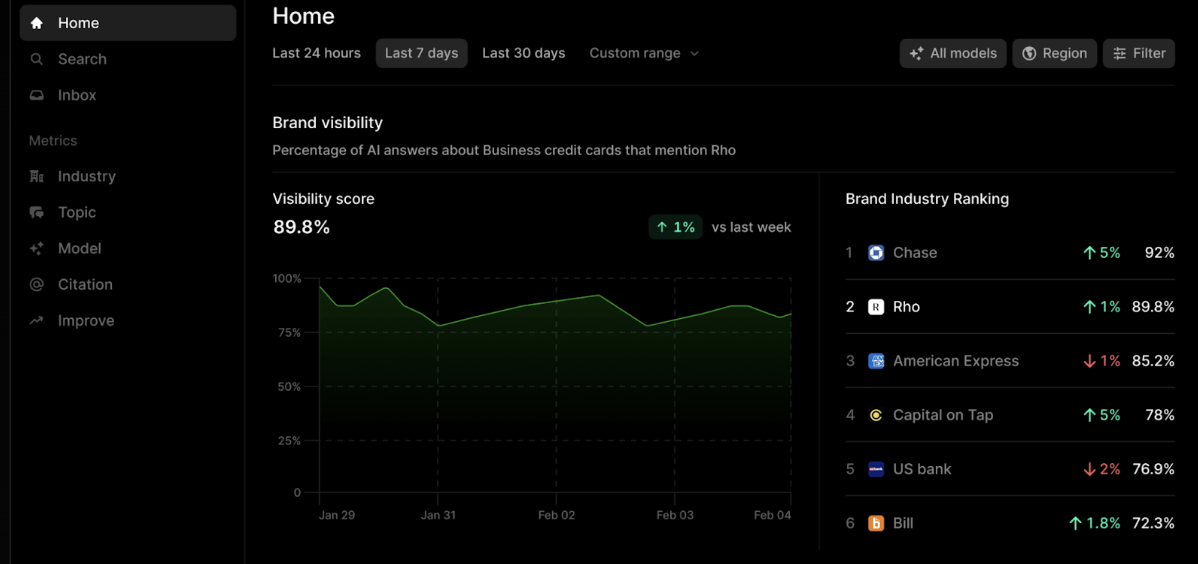
Task: Click the Citation at-sign icon
Action: coord(37,284)
